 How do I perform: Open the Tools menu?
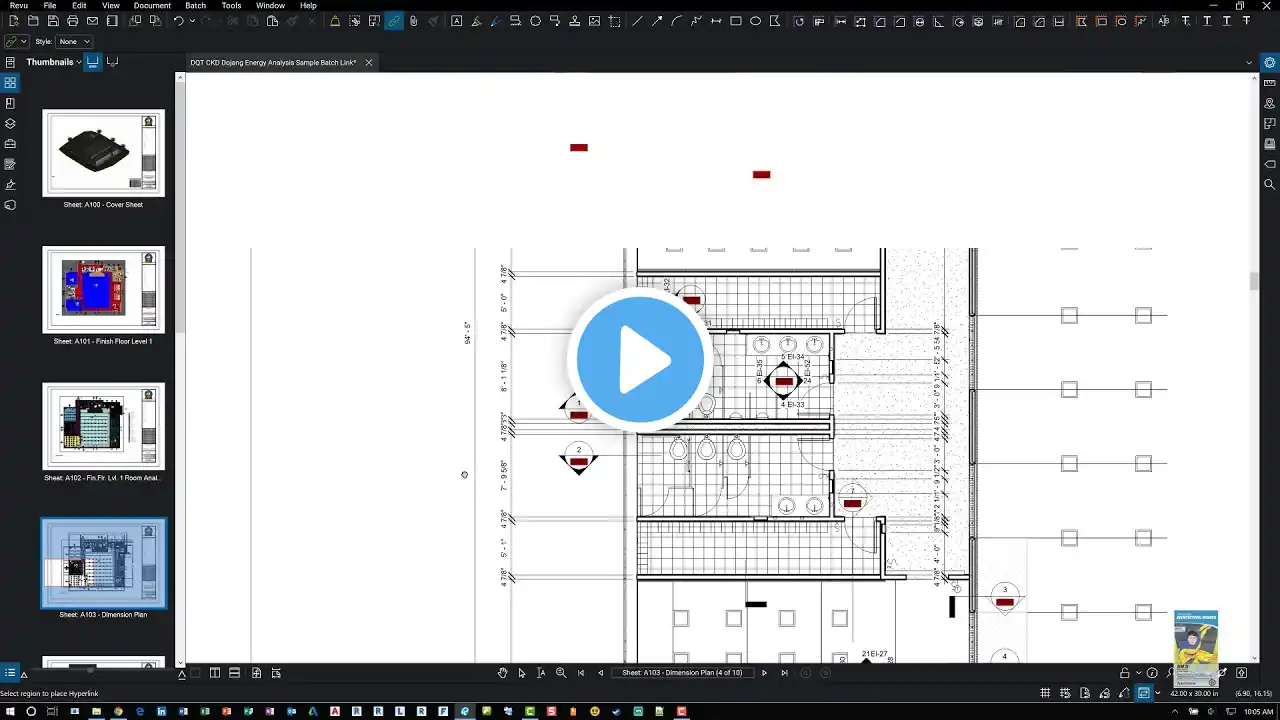coord(231,6)
